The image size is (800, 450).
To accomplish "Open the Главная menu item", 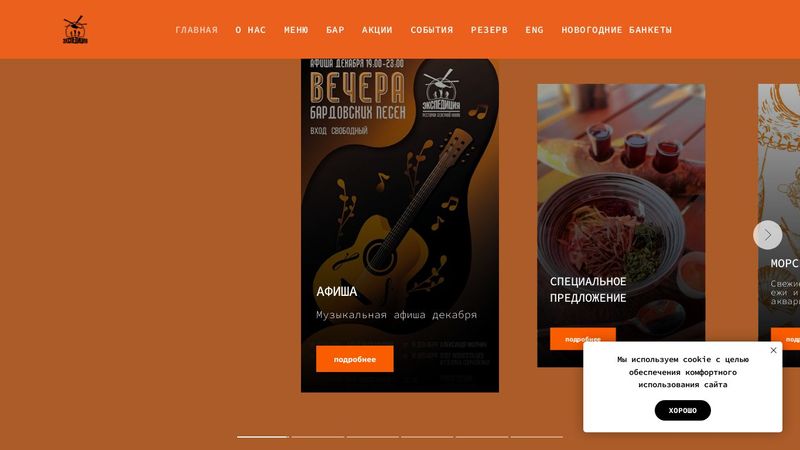I will (x=196, y=30).
